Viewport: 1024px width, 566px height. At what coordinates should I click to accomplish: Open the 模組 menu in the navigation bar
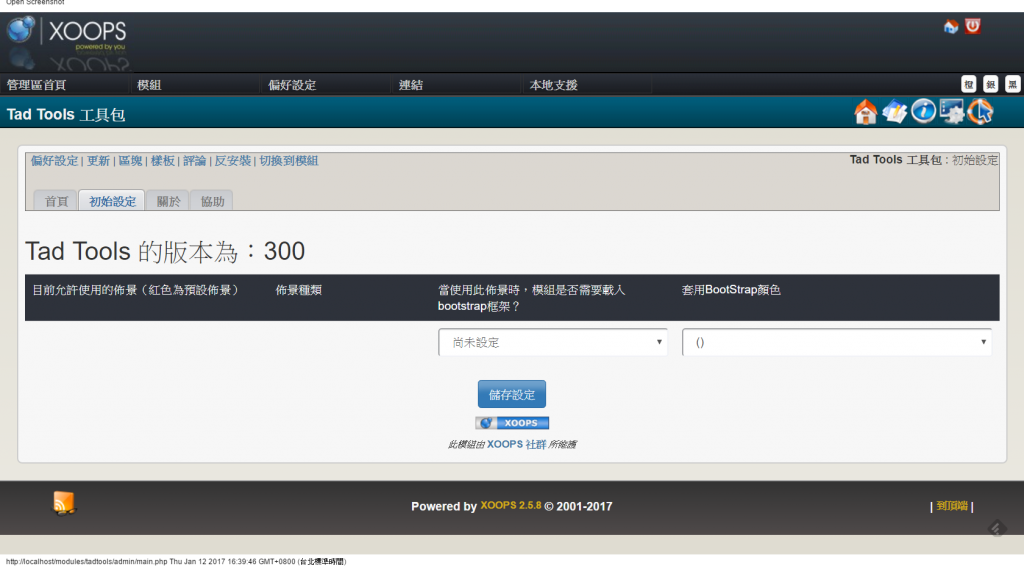pos(149,85)
